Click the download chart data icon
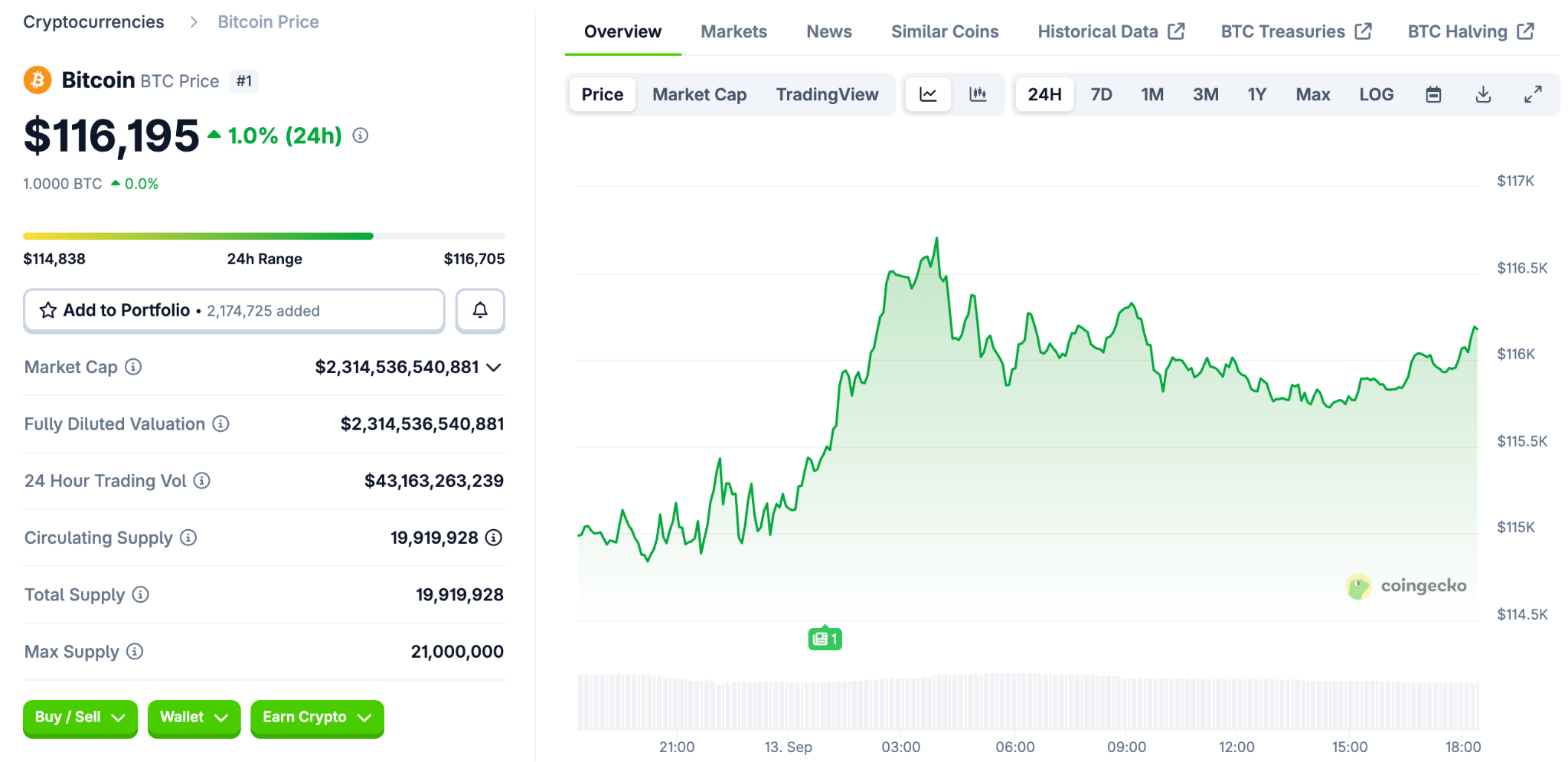Screen dimensions: 1568x762 (1483, 94)
